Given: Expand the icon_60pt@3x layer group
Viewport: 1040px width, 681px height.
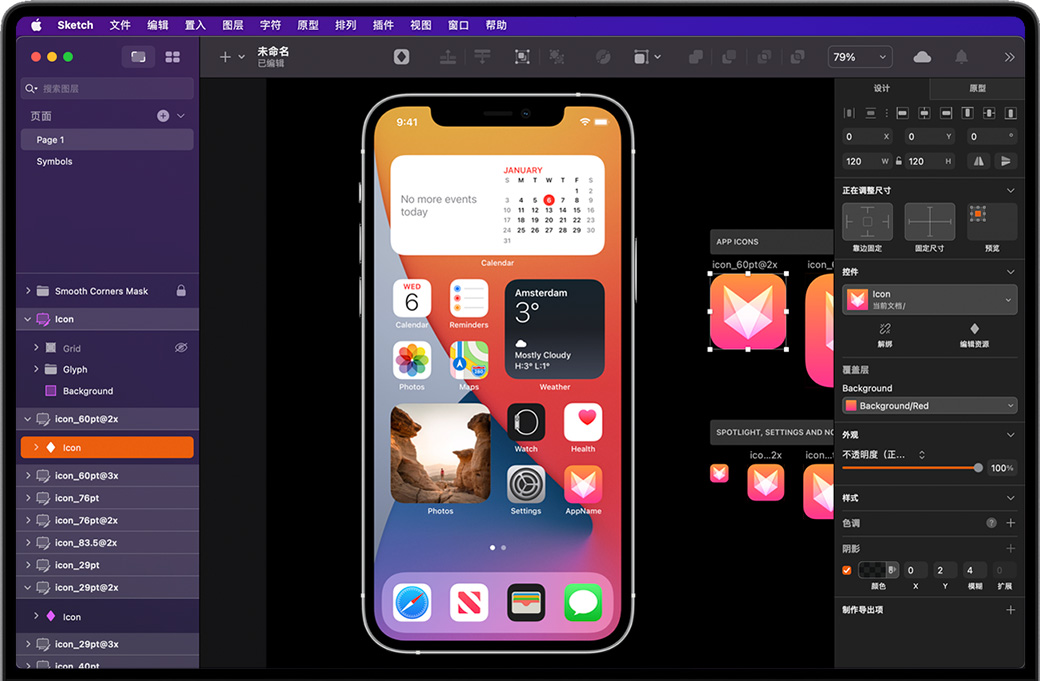Looking at the screenshot, I should [x=27, y=476].
